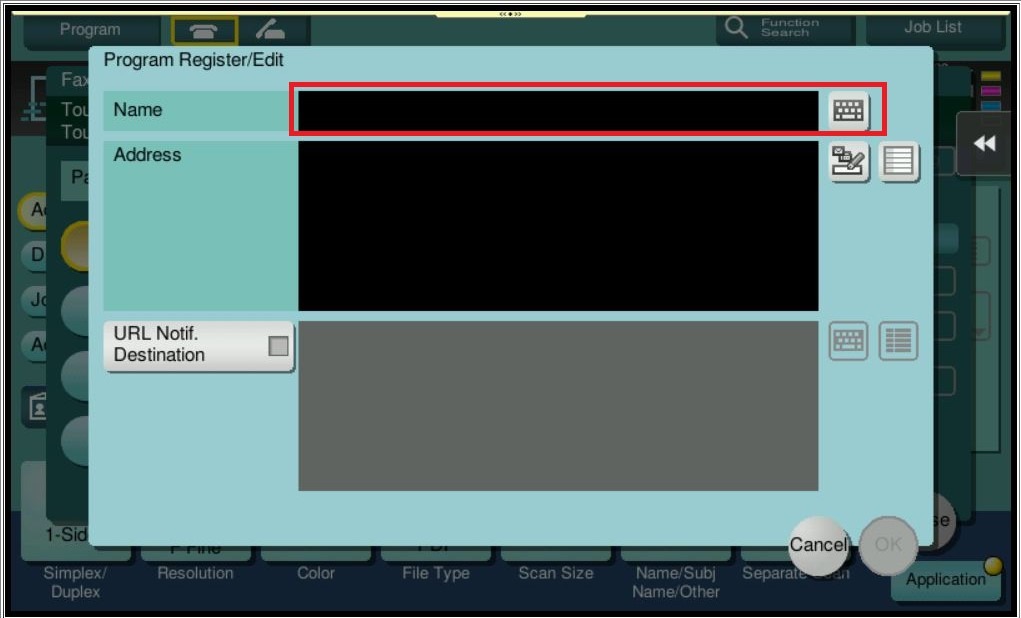The image size is (1021, 618).
Task: Collapse side panel with double-arrow button
Action: (985, 144)
